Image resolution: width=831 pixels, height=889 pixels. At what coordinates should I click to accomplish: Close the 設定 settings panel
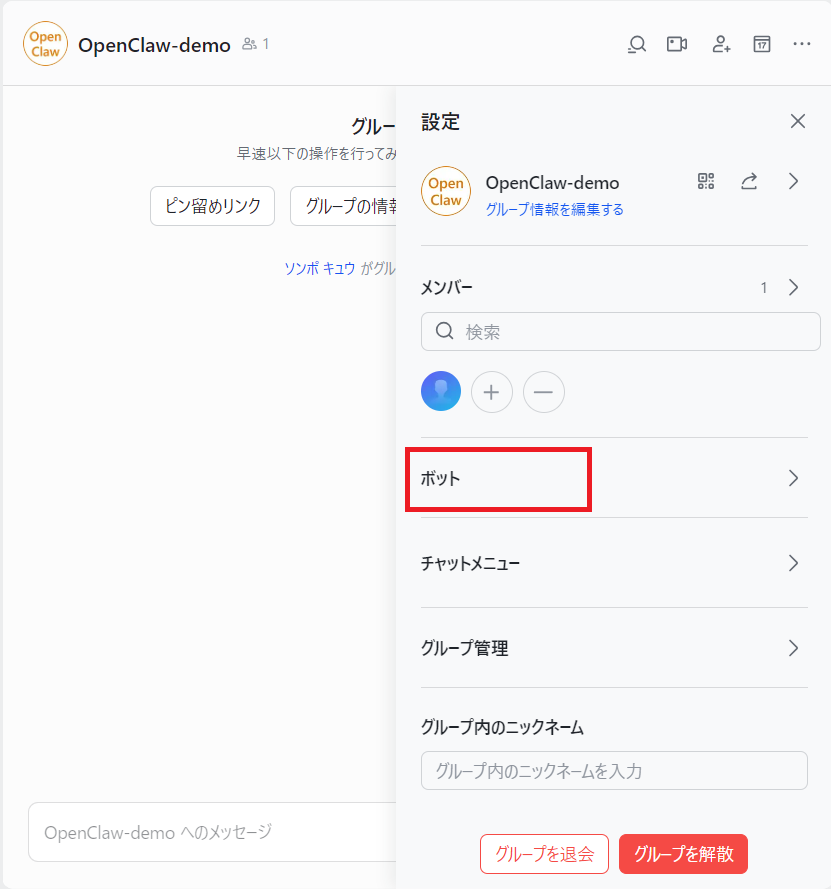[x=798, y=121]
